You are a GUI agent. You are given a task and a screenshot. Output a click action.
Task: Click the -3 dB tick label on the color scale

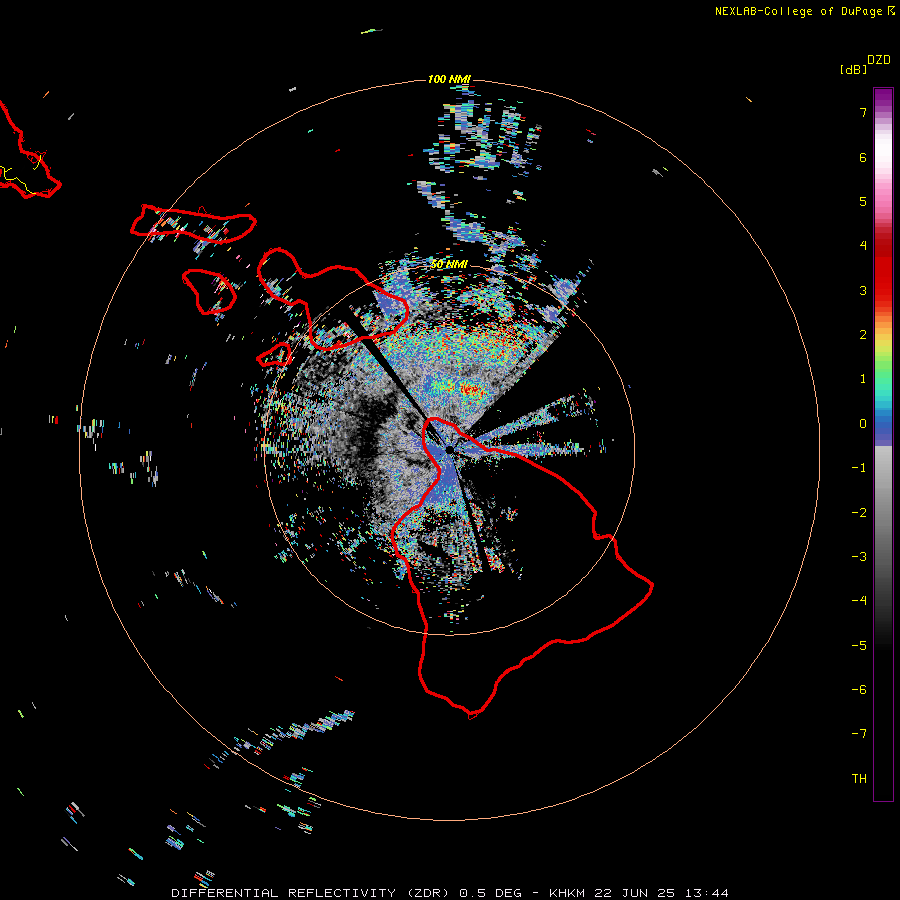(859, 557)
